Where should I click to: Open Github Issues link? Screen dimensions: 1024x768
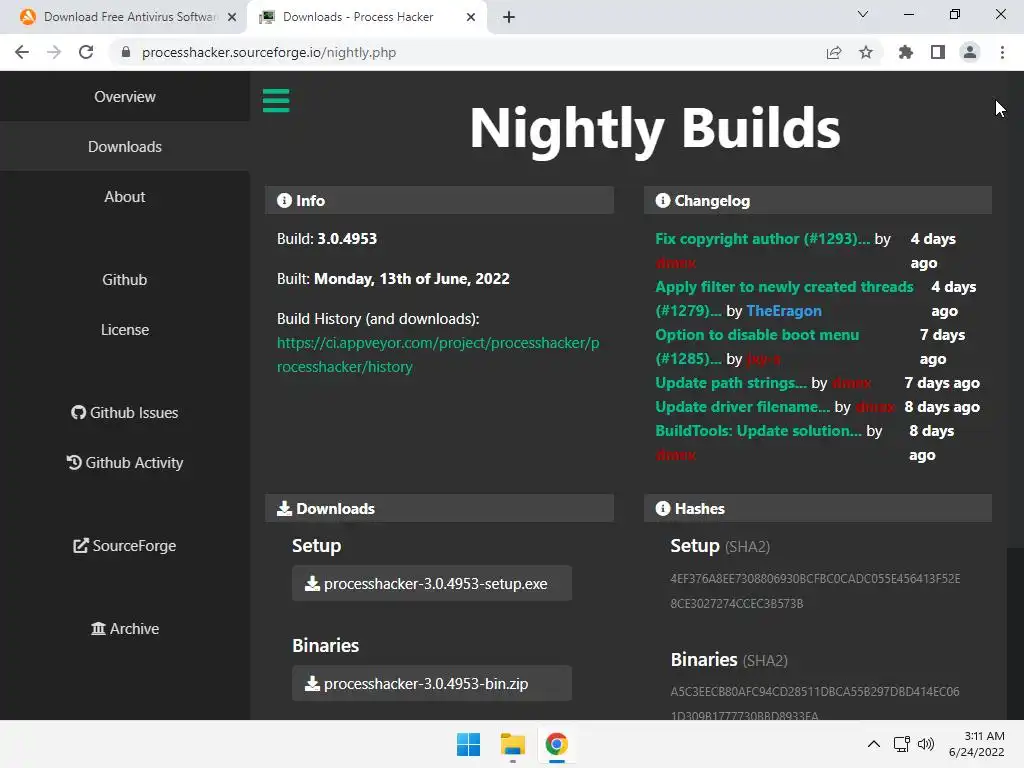coord(125,413)
